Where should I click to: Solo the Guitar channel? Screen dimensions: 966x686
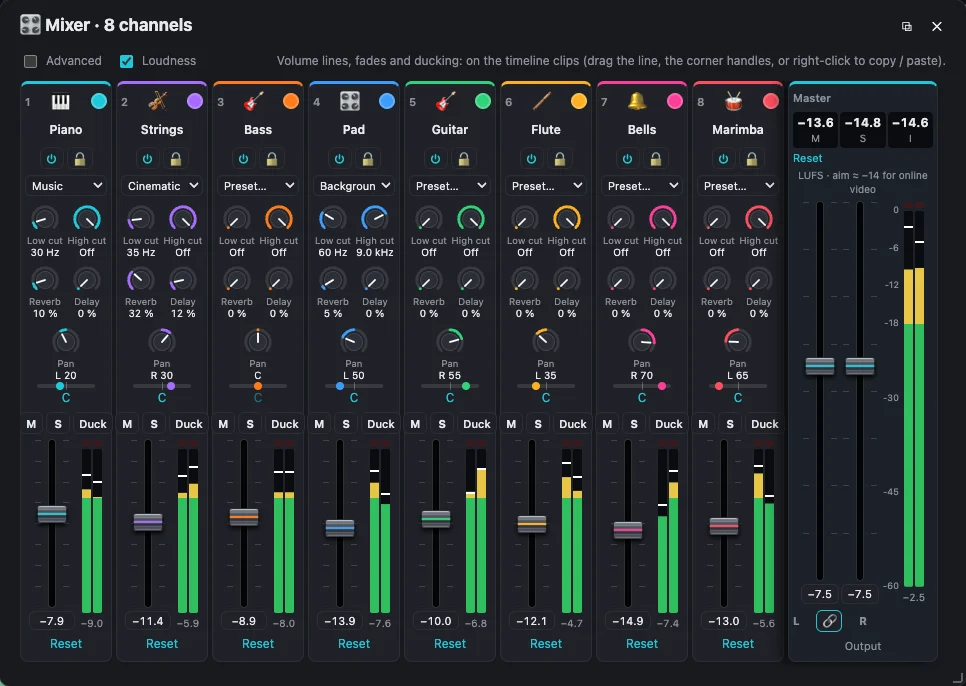(442, 424)
